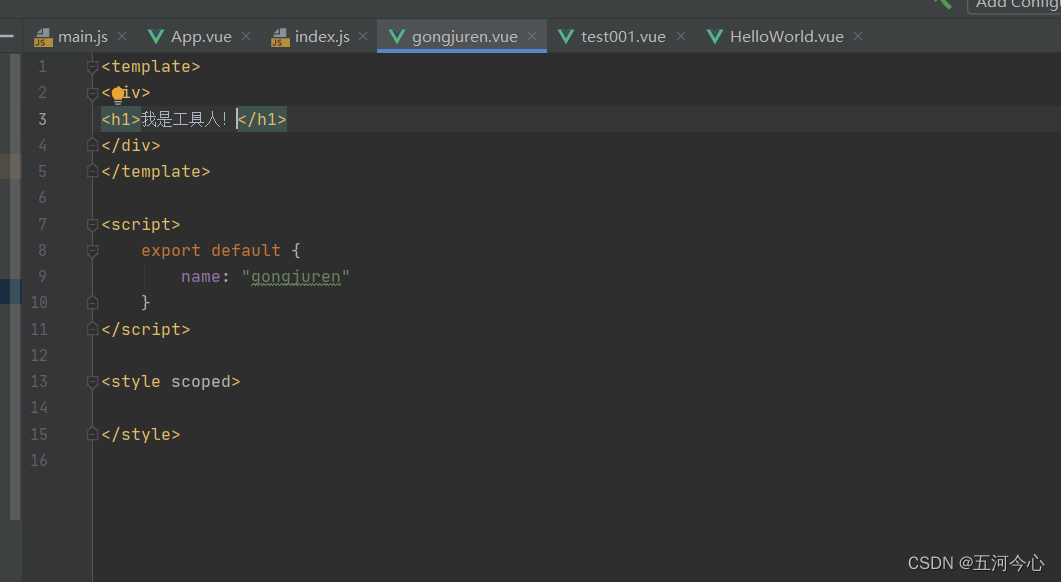Hide the tool window with the minus icon
This screenshot has height=582, width=1061.
tap(7, 36)
